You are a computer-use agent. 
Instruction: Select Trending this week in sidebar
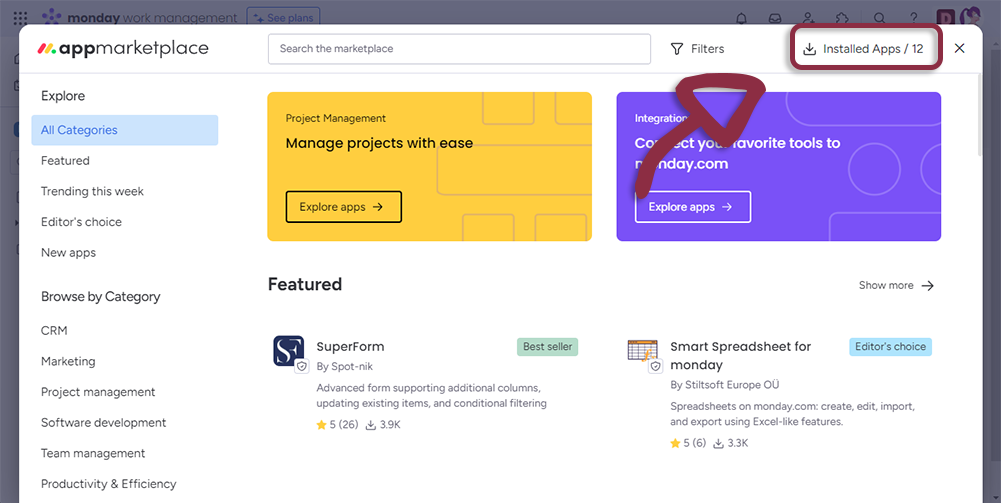(x=92, y=191)
